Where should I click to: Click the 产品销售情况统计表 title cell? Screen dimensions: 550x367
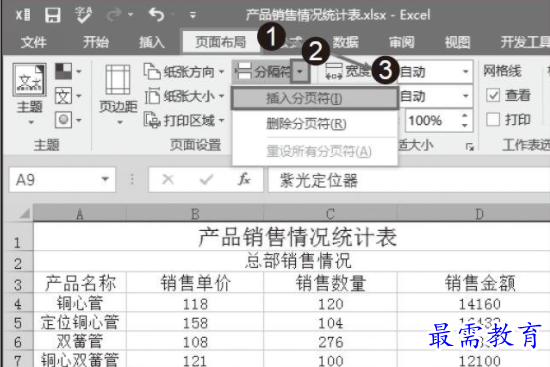(x=292, y=237)
